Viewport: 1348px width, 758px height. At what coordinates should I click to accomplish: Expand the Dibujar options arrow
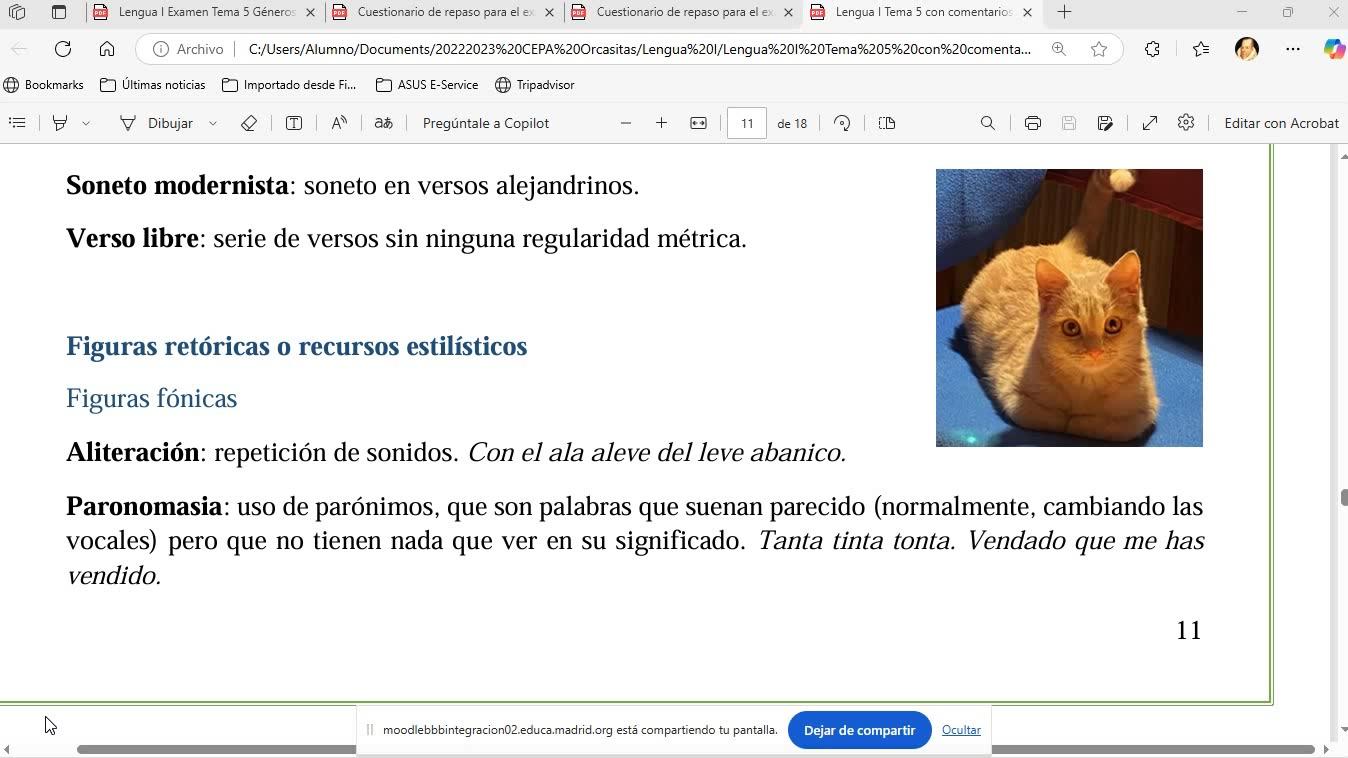[213, 123]
